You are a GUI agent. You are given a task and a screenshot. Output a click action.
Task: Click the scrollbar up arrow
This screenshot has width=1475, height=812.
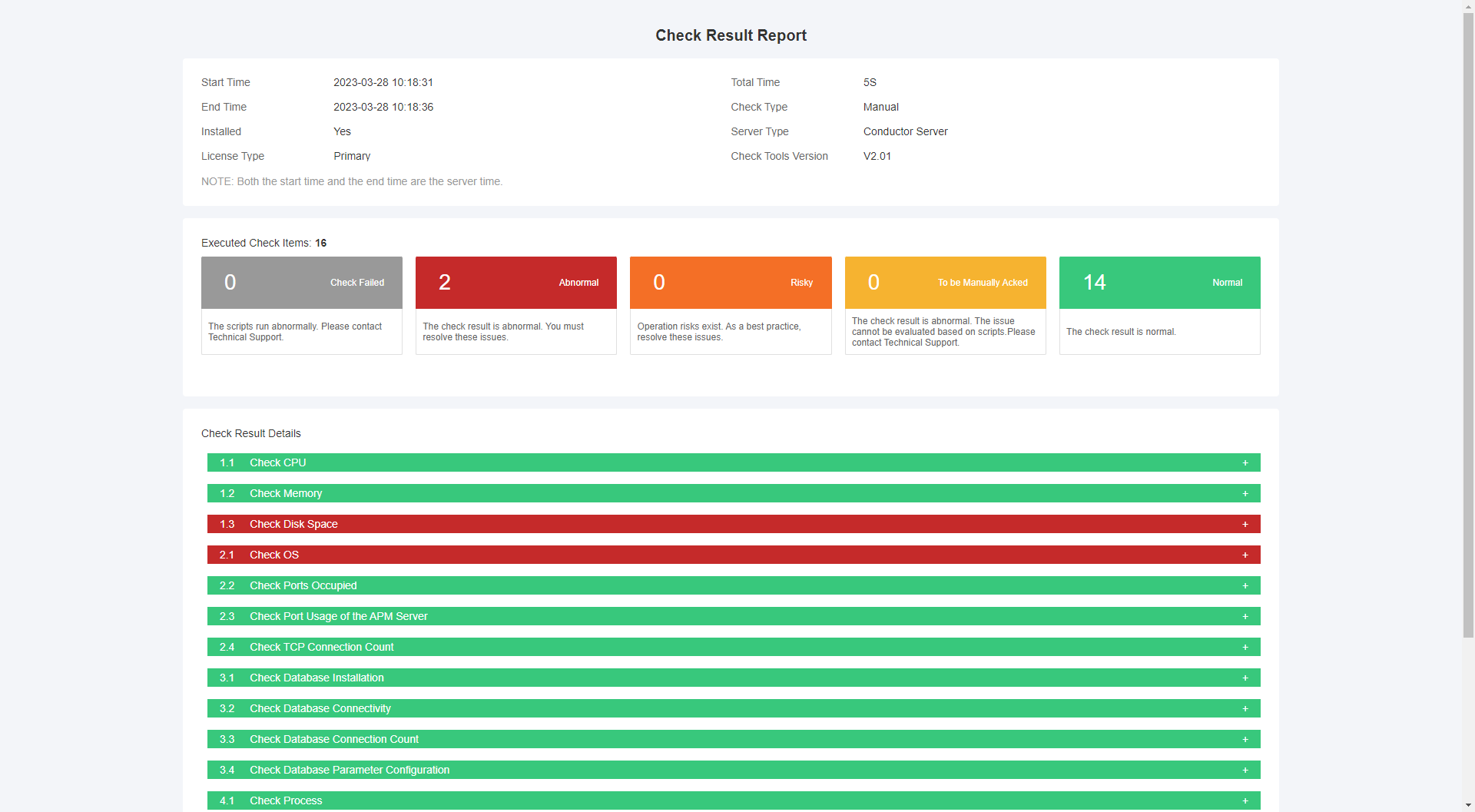(1468, 5)
